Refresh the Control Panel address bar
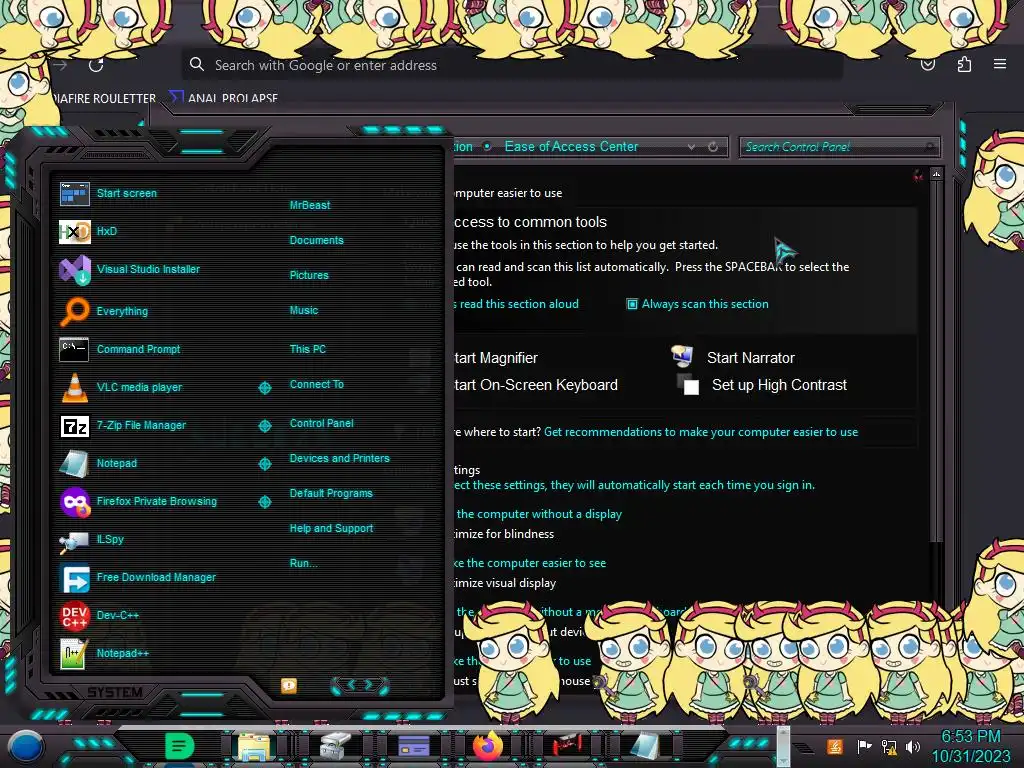This screenshot has width=1024, height=768. tap(713, 147)
